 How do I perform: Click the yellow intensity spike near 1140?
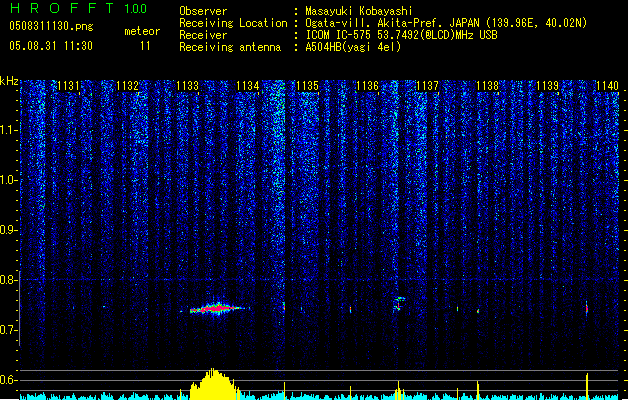587,386
